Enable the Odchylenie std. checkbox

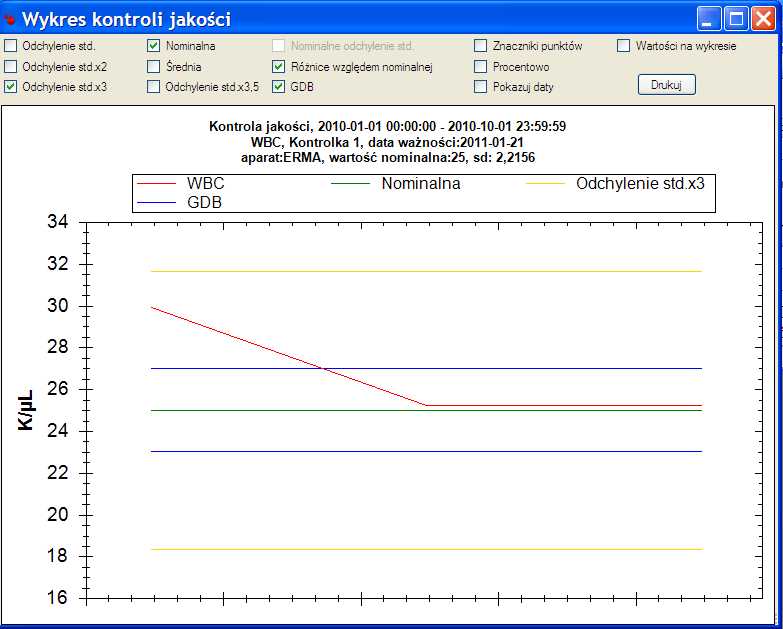tap(10, 46)
